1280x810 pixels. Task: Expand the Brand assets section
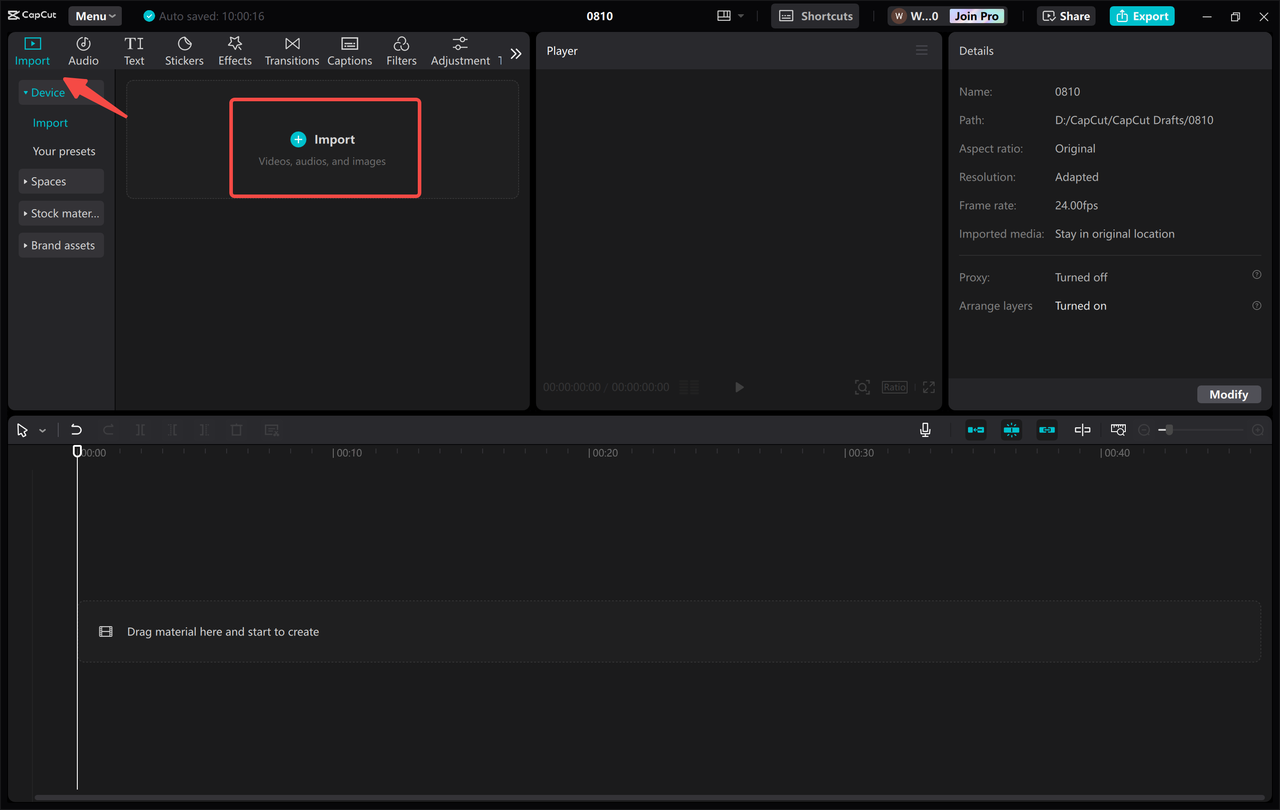[x=61, y=245]
